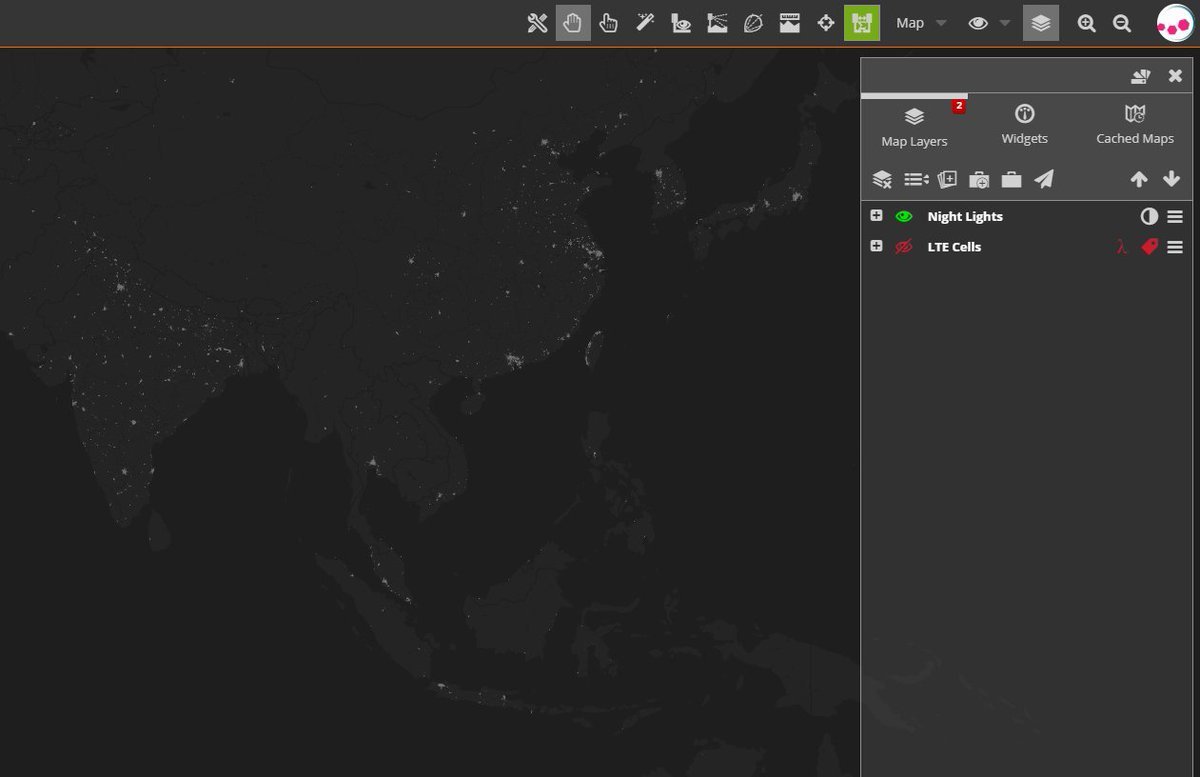1200x777 pixels.
Task: Expand the LTE Cells layer entry
Action: pos(876,247)
